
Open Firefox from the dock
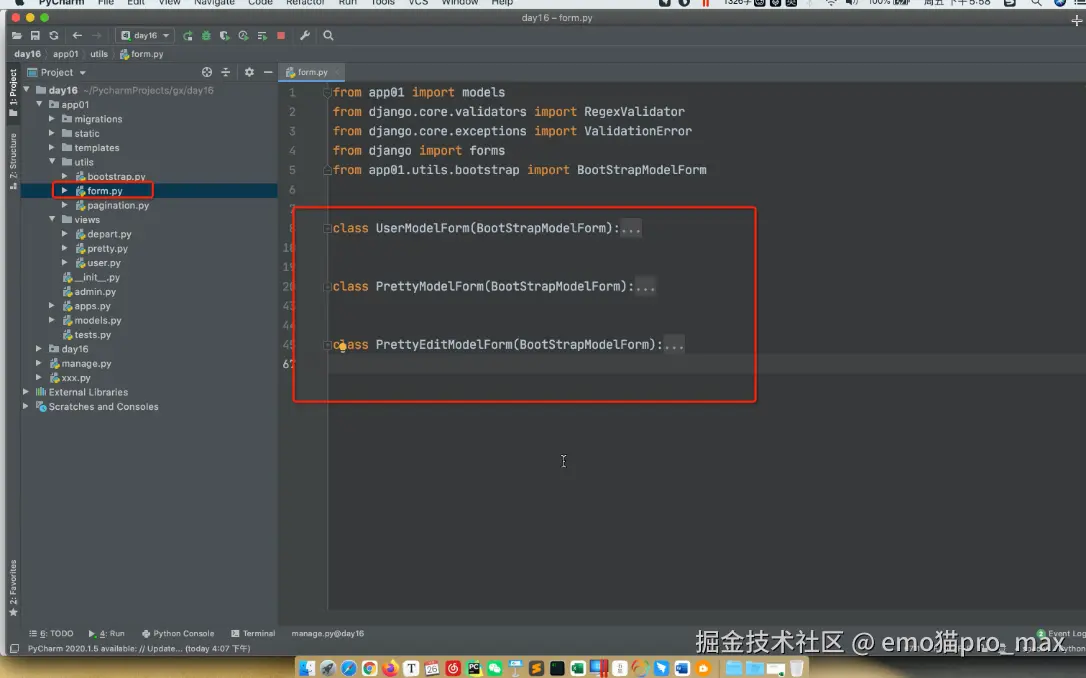click(391, 668)
